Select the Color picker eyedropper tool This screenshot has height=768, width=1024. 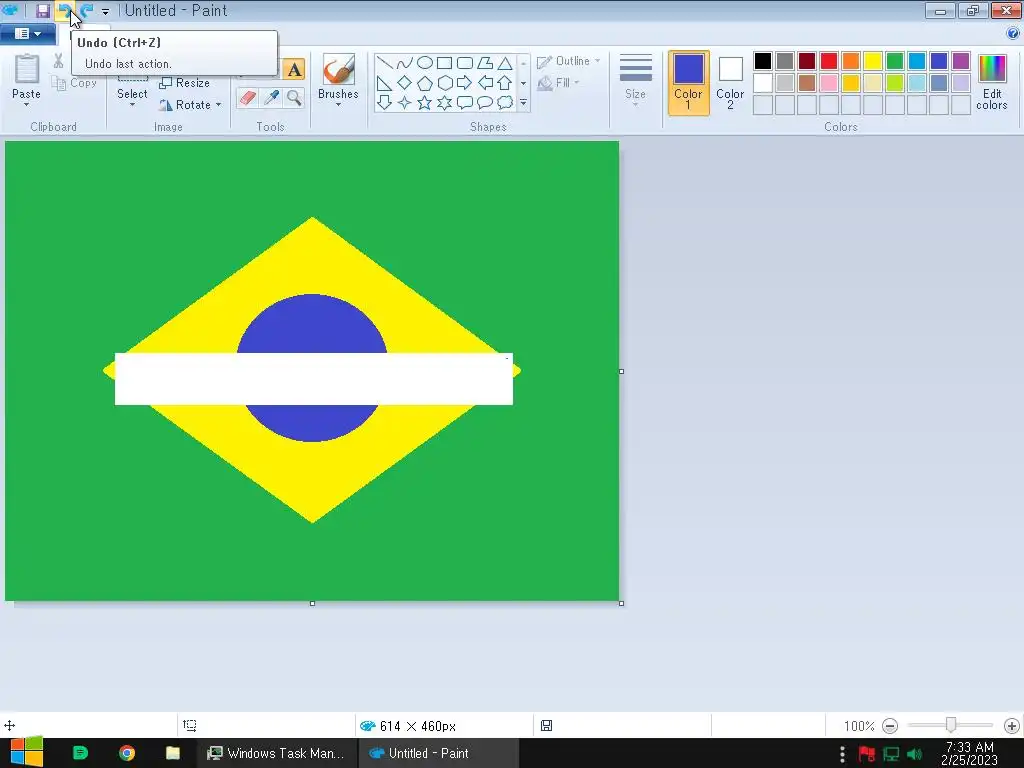pyautogui.click(x=271, y=98)
